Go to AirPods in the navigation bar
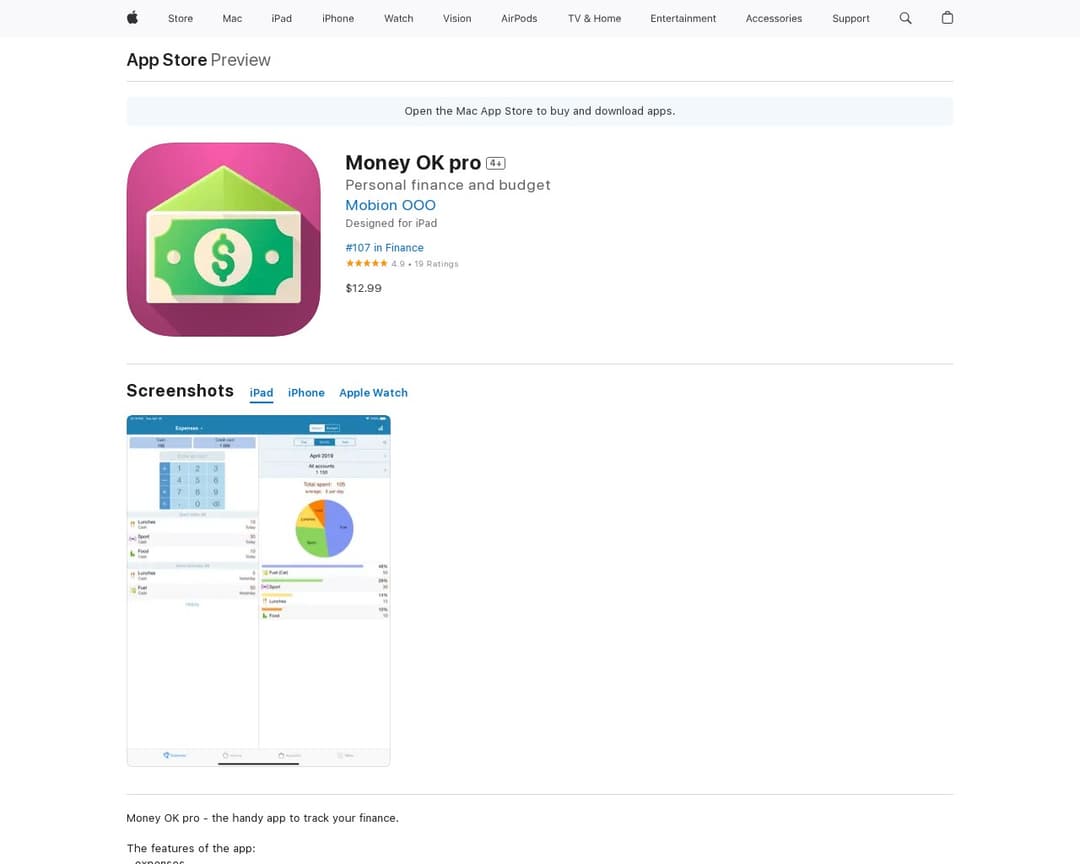 click(519, 19)
